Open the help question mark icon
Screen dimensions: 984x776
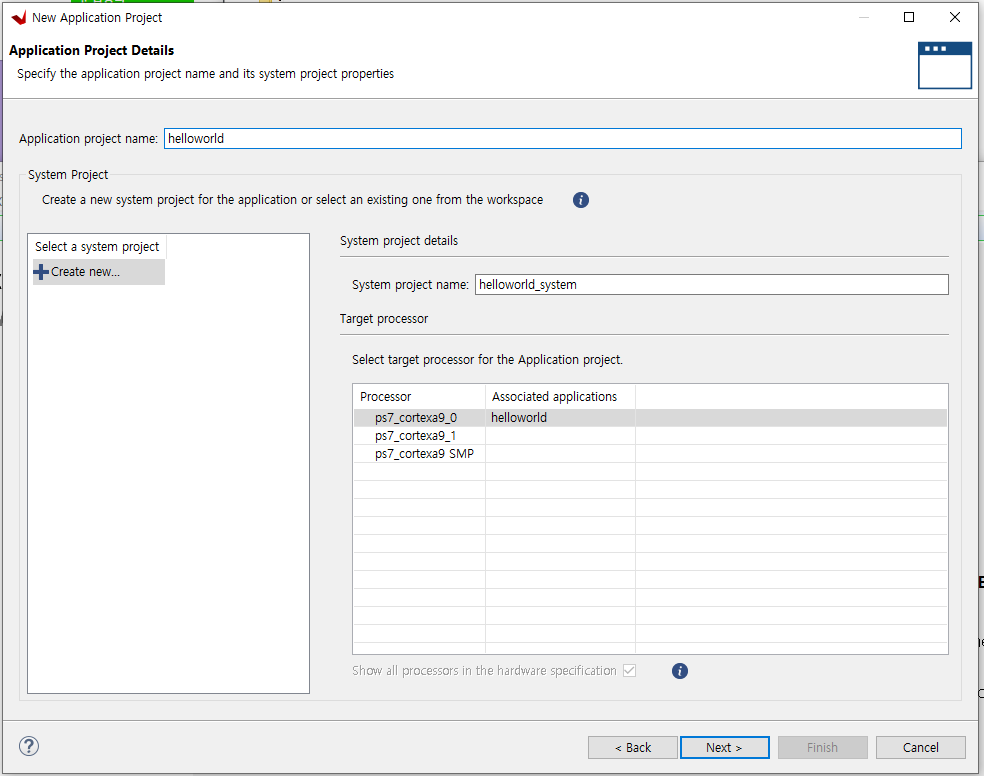[29, 746]
